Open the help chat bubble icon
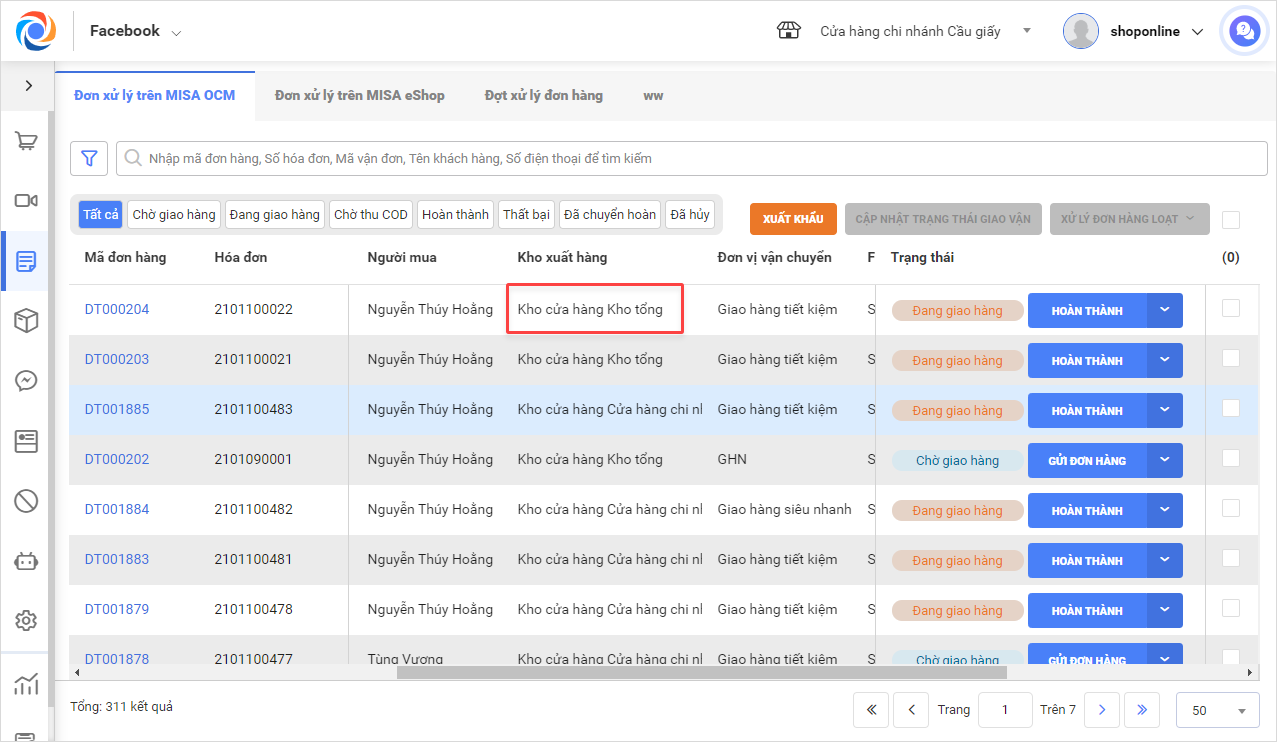Image resolution: width=1277 pixels, height=742 pixels. point(1244,31)
